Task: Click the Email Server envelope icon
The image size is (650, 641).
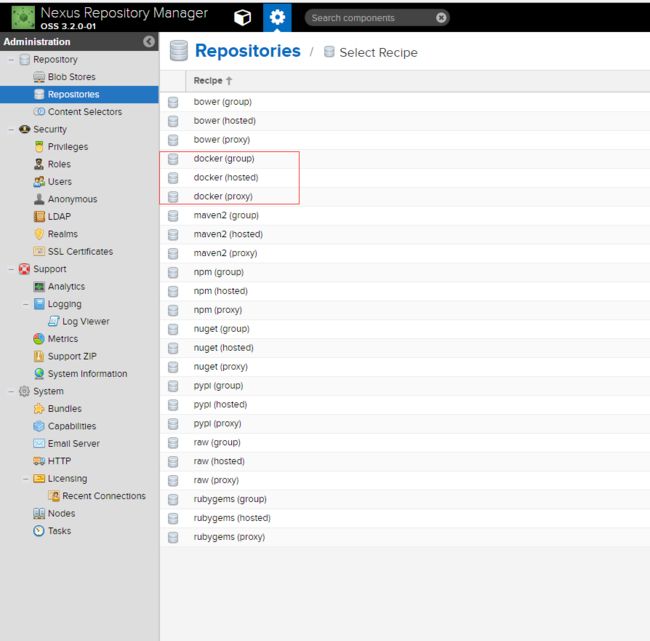Action: coord(39,444)
